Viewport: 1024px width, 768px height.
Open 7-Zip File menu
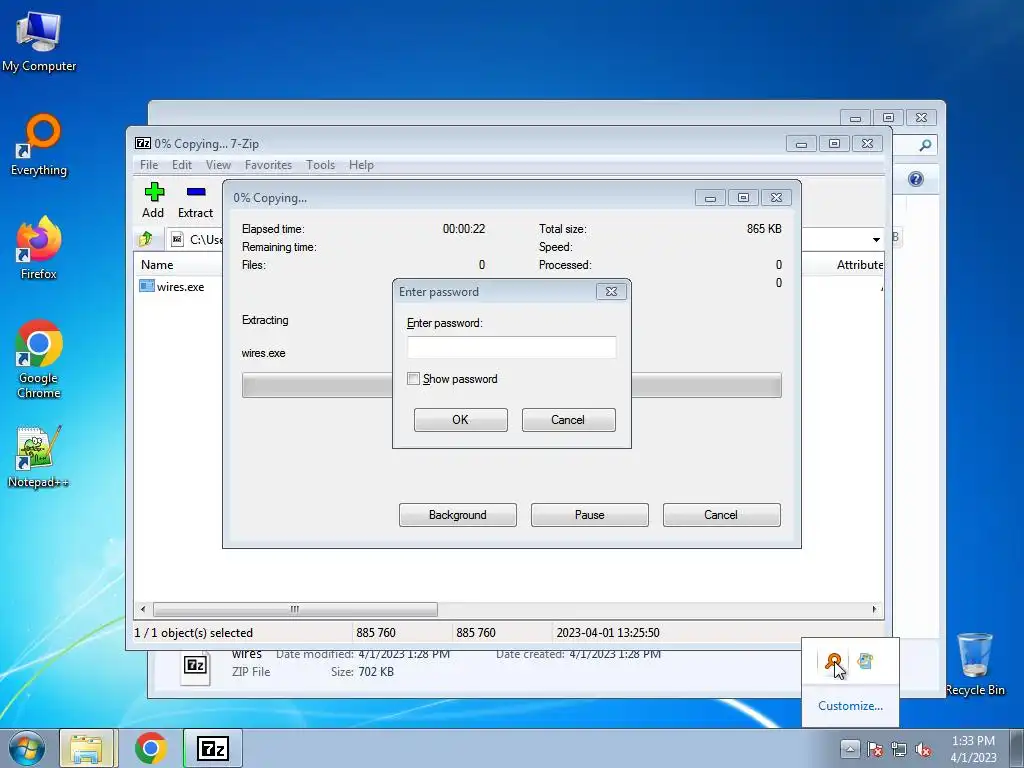tap(149, 165)
